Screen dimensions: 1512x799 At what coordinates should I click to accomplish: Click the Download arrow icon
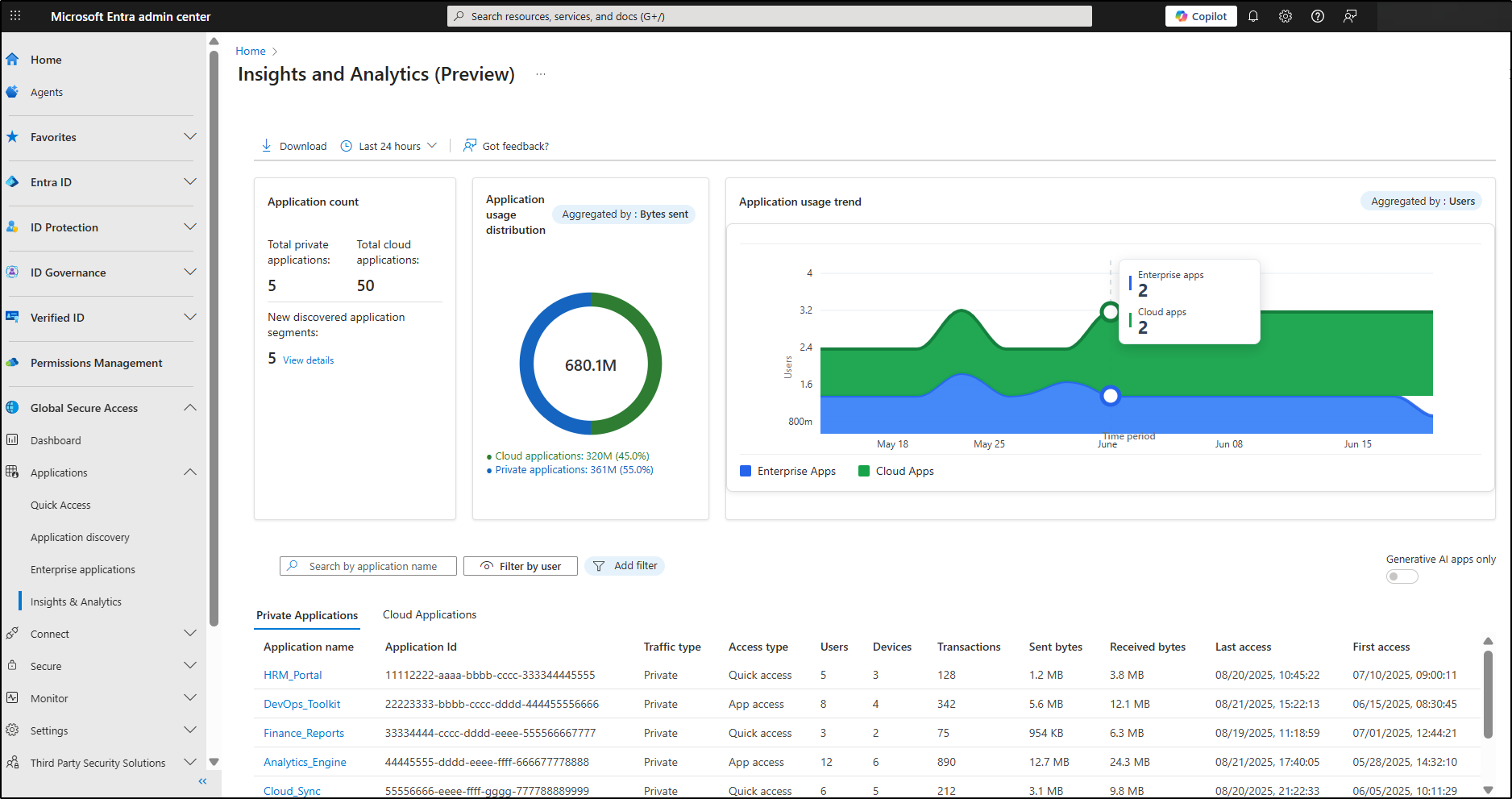click(267, 146)
